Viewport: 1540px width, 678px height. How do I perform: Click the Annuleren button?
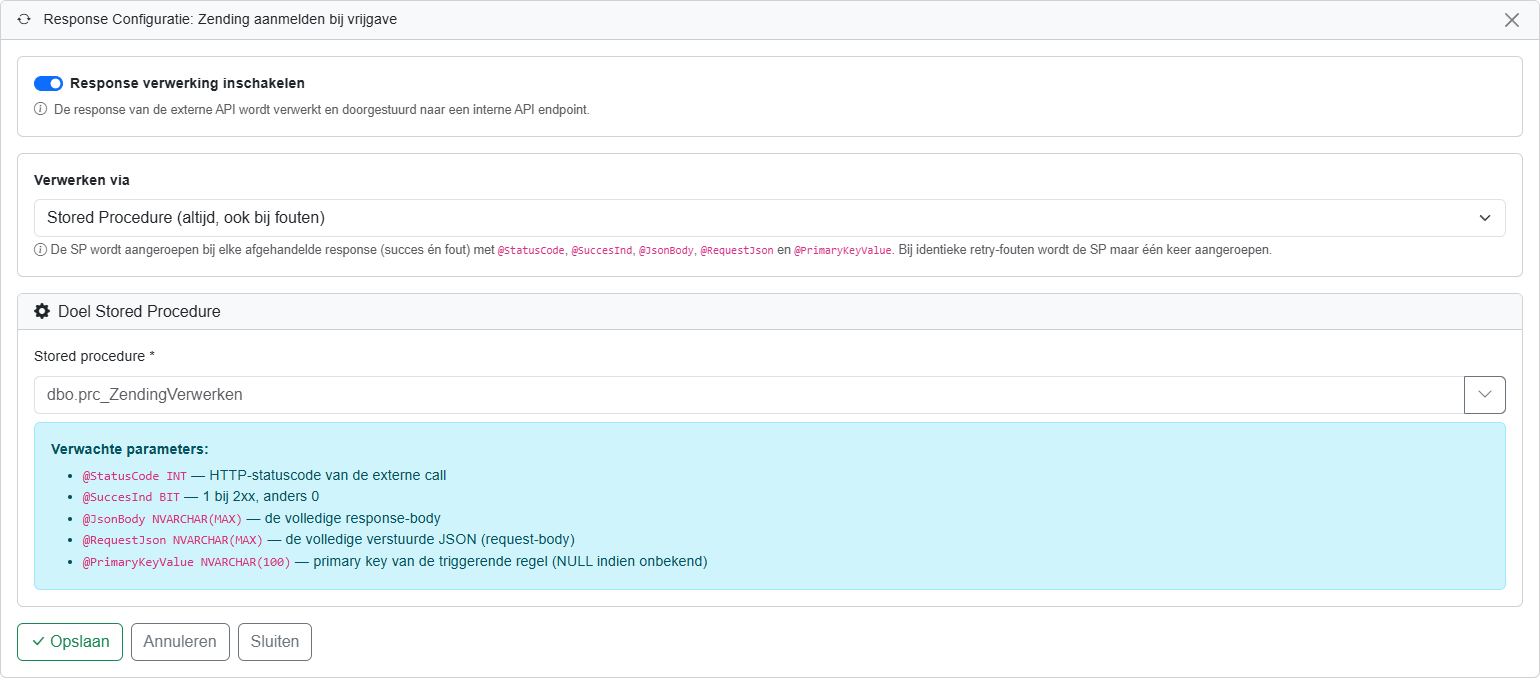coord(180,642)
